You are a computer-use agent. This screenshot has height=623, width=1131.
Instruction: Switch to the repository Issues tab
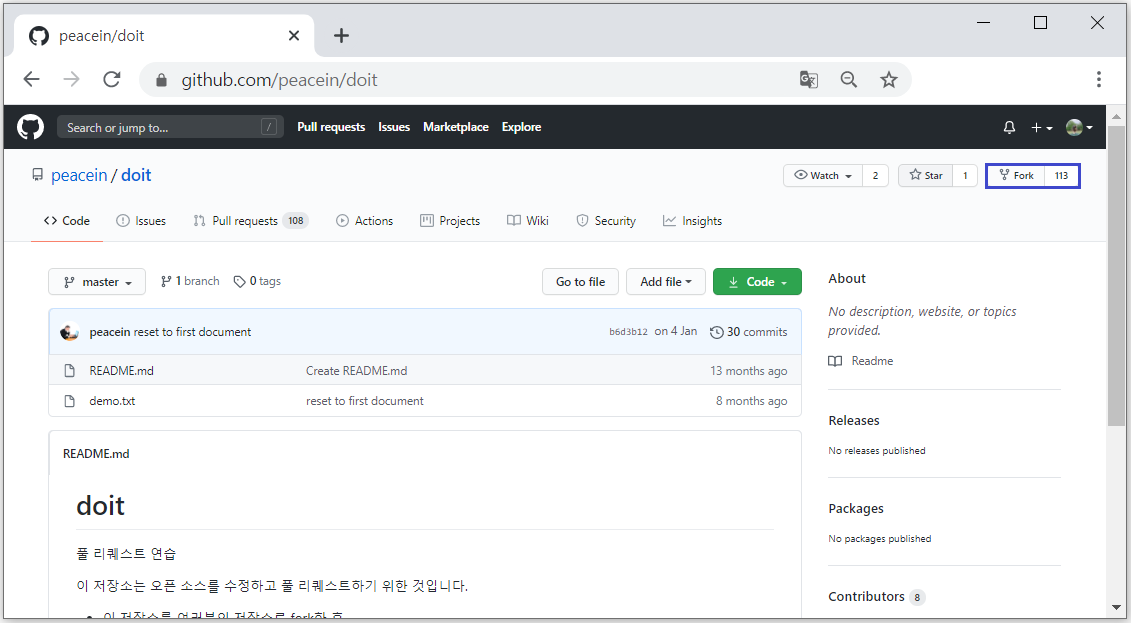[x=141, y=221]
